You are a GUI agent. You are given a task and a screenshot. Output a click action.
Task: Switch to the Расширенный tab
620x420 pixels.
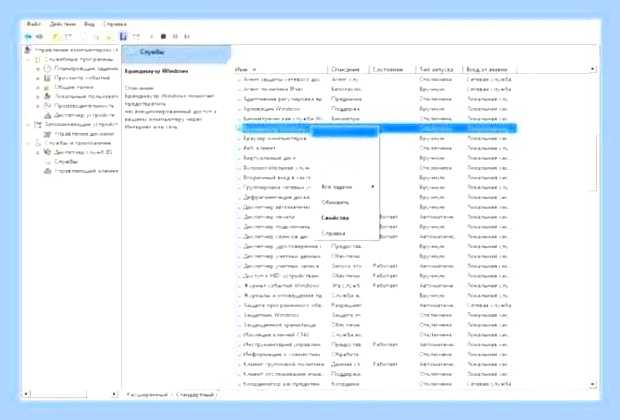[x=147, y=395]
